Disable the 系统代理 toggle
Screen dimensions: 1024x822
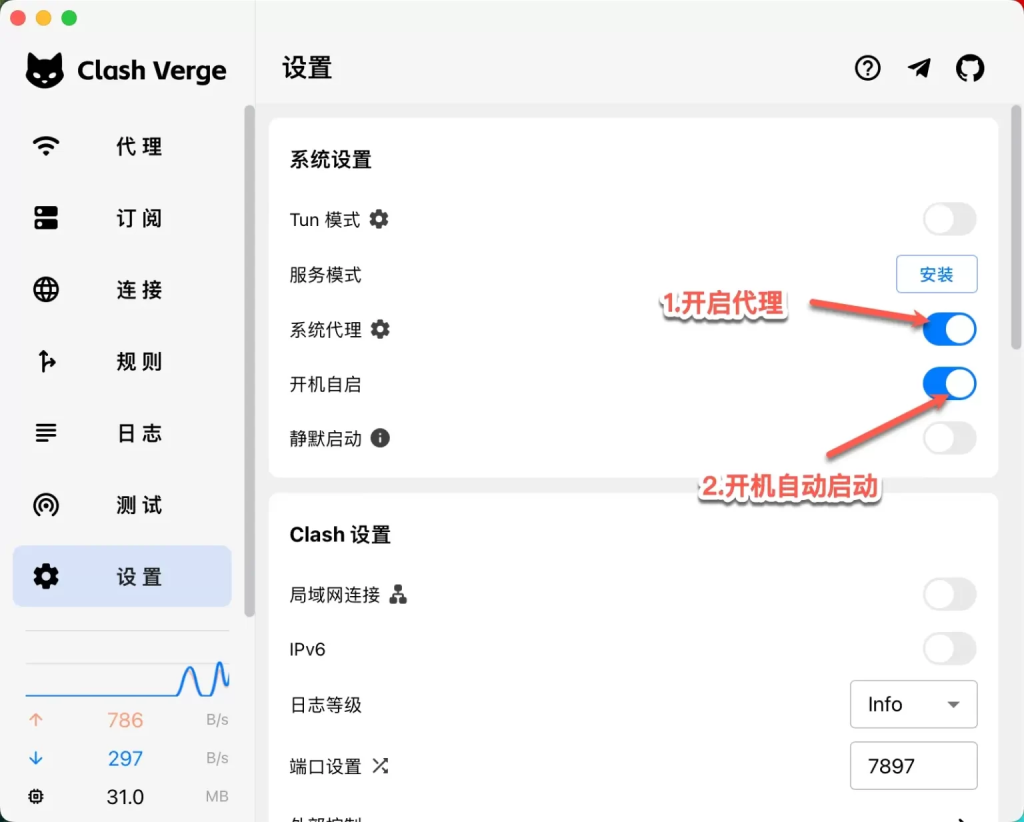tap(948, 328)
